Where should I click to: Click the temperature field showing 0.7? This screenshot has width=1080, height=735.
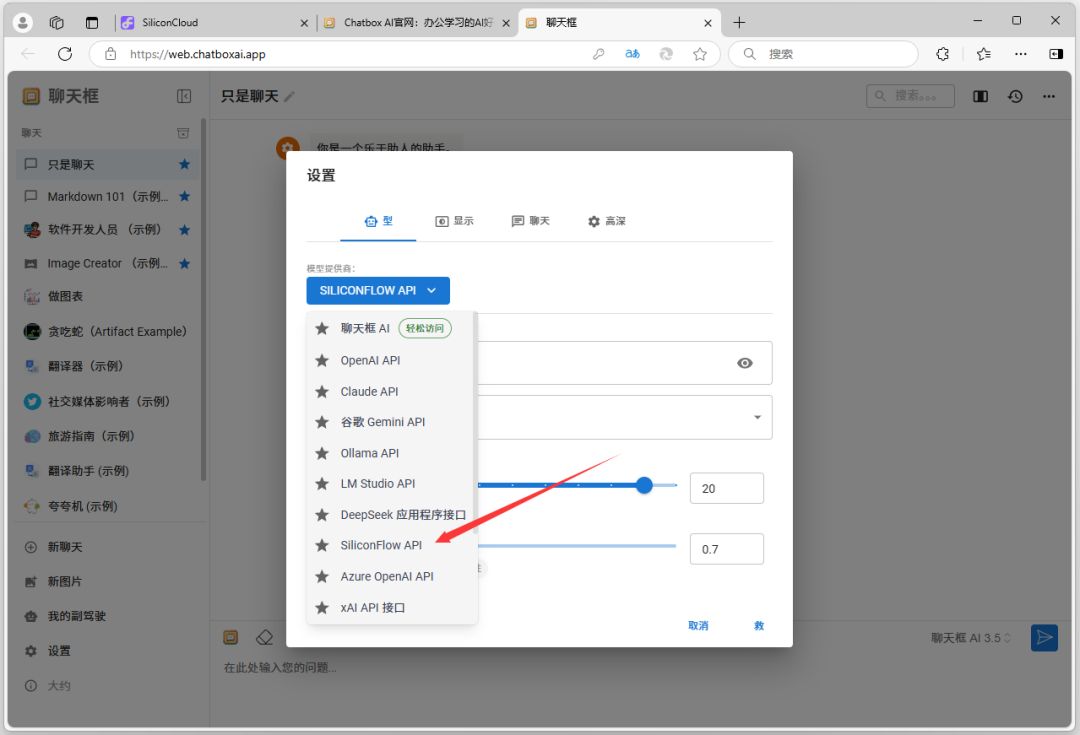pos(727,549)
